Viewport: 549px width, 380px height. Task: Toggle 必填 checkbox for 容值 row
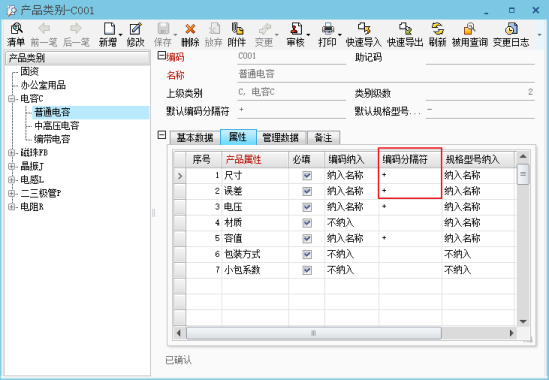(307, 239)
